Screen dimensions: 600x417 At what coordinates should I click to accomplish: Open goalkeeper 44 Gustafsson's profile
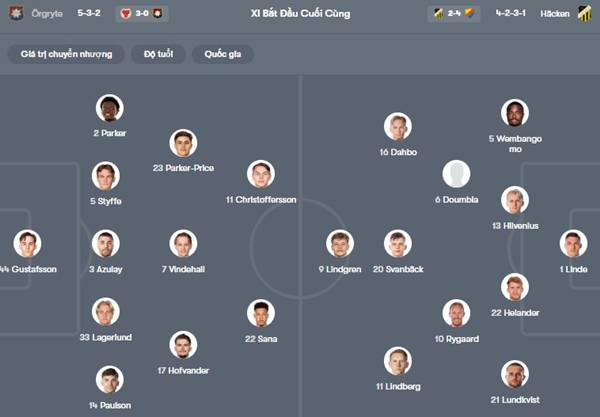[28, 244]
